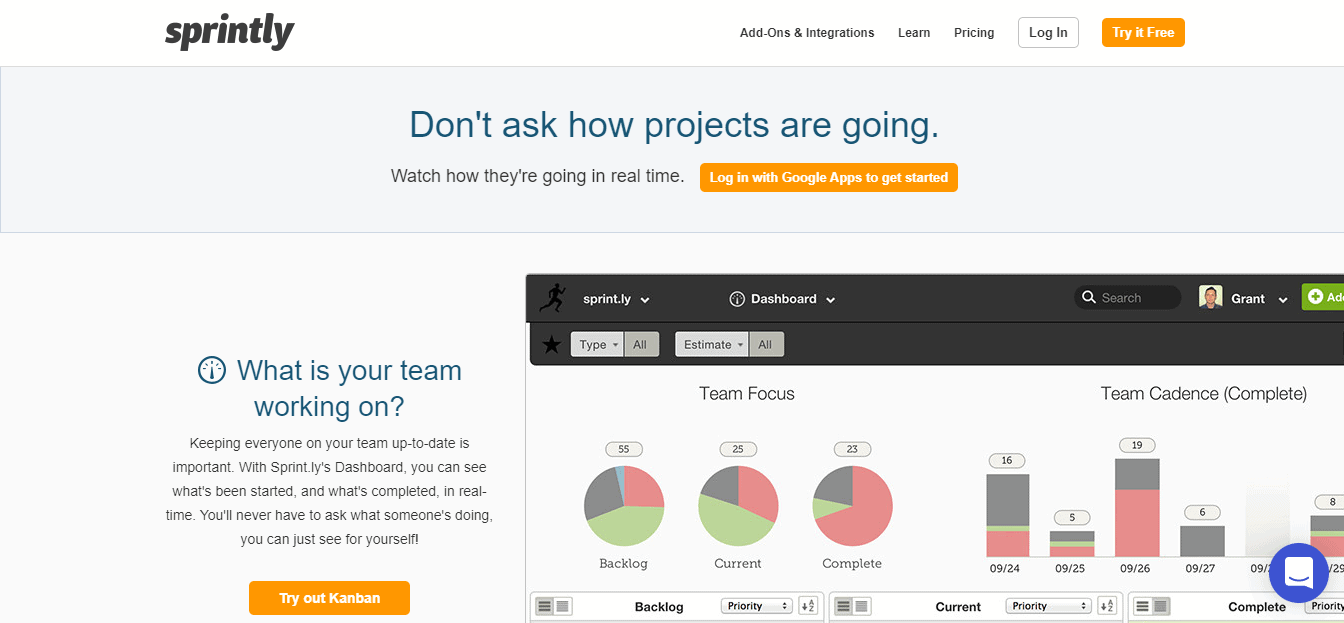Click the 'Complete' column header title

(x=1257, y=607)
